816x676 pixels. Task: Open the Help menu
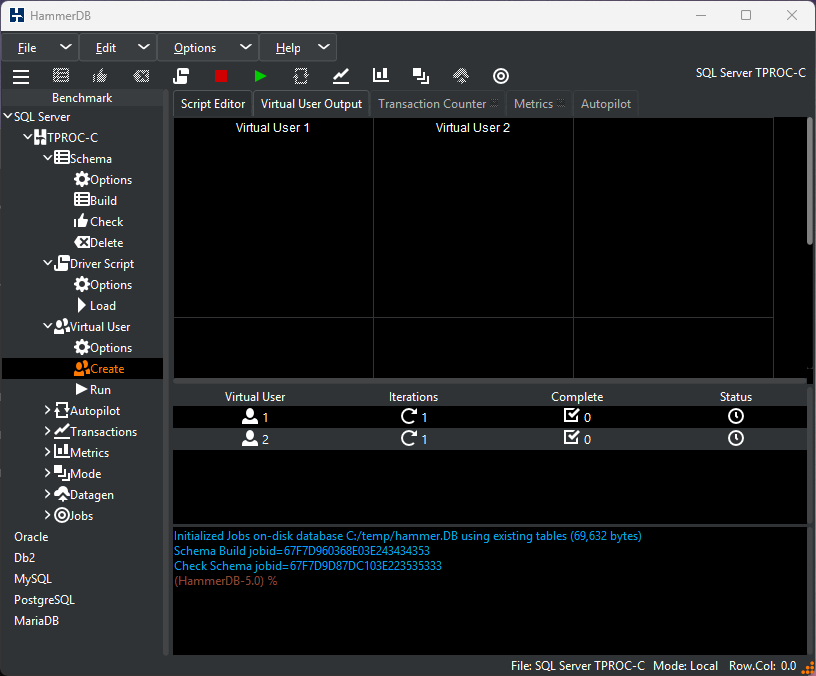click(x=298, y=47)
